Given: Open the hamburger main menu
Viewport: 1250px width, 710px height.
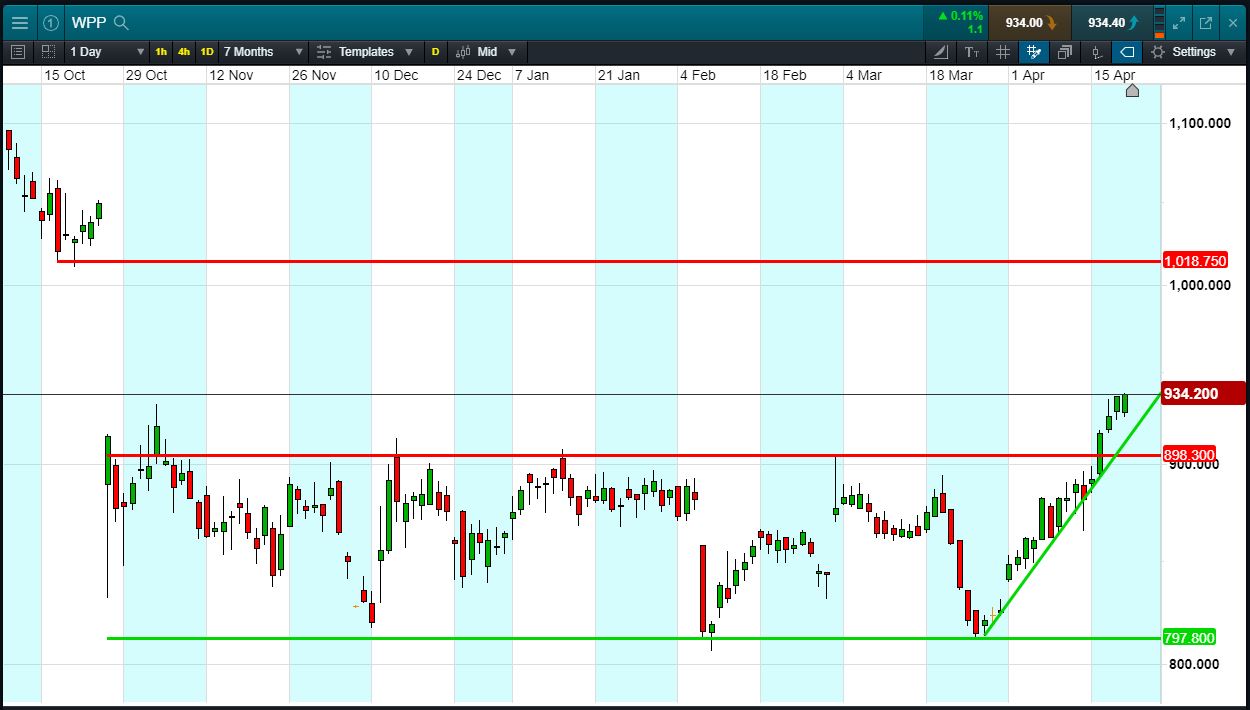Looking at the screenshot, I should click(19, 22).
